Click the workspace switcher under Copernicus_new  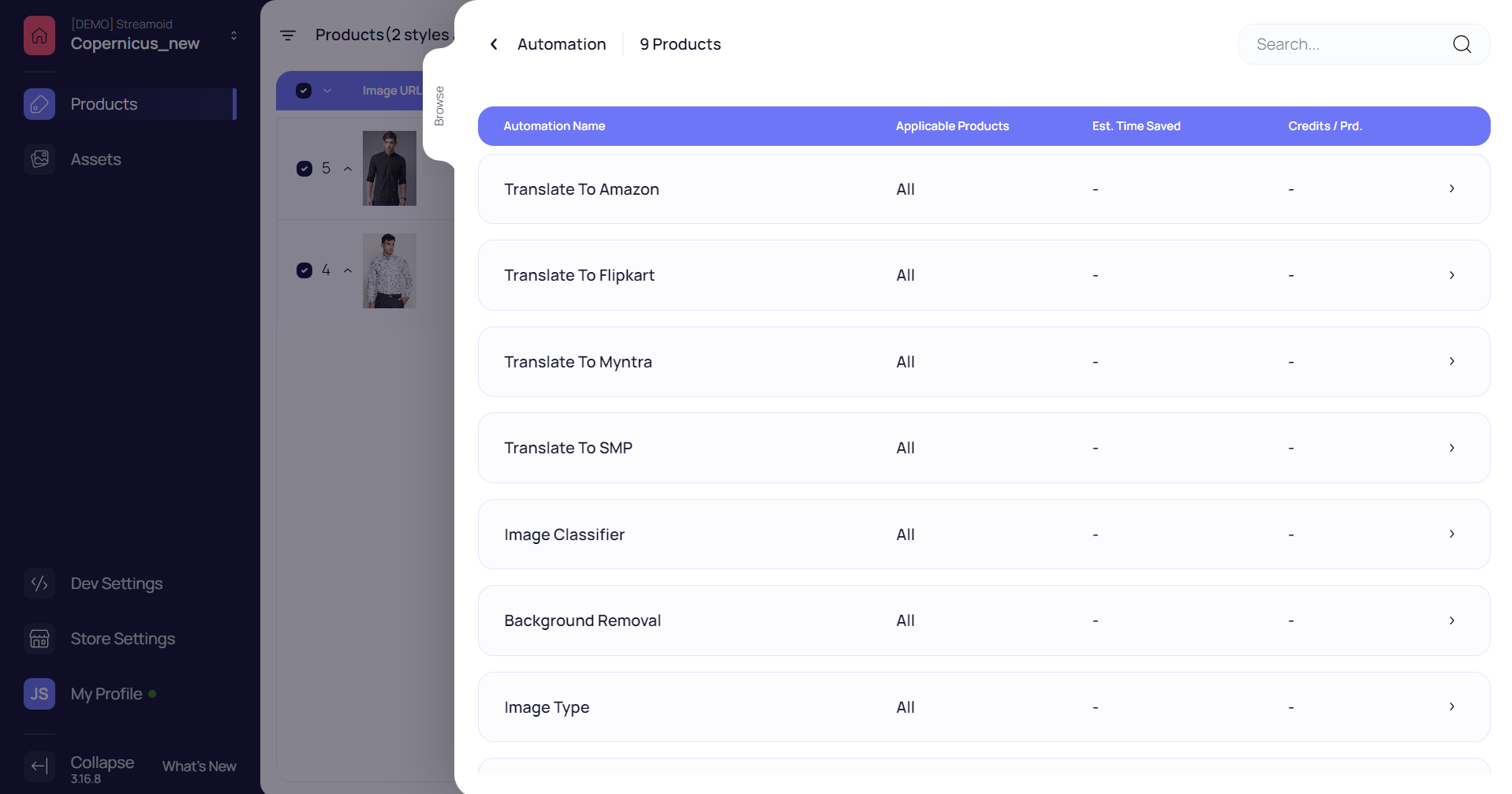pos(233,35)
